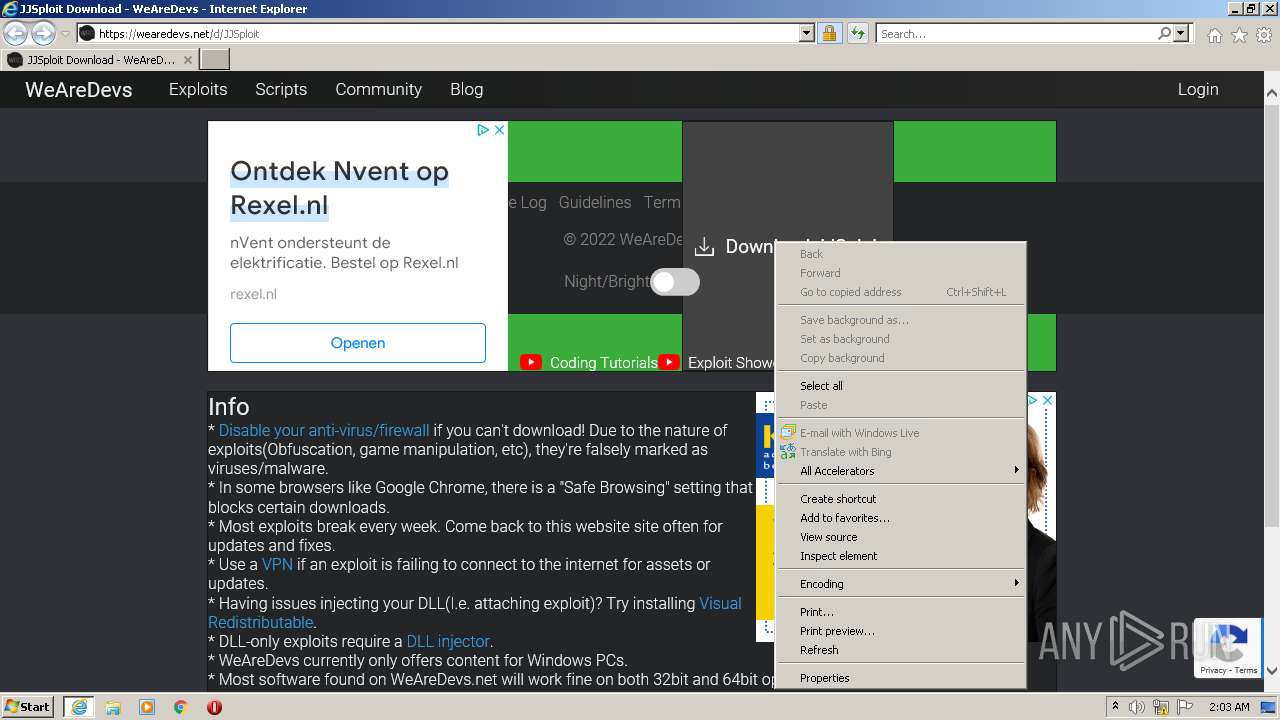Choose Properties in context menu
1280x720 pixels.
pos(901,678)
